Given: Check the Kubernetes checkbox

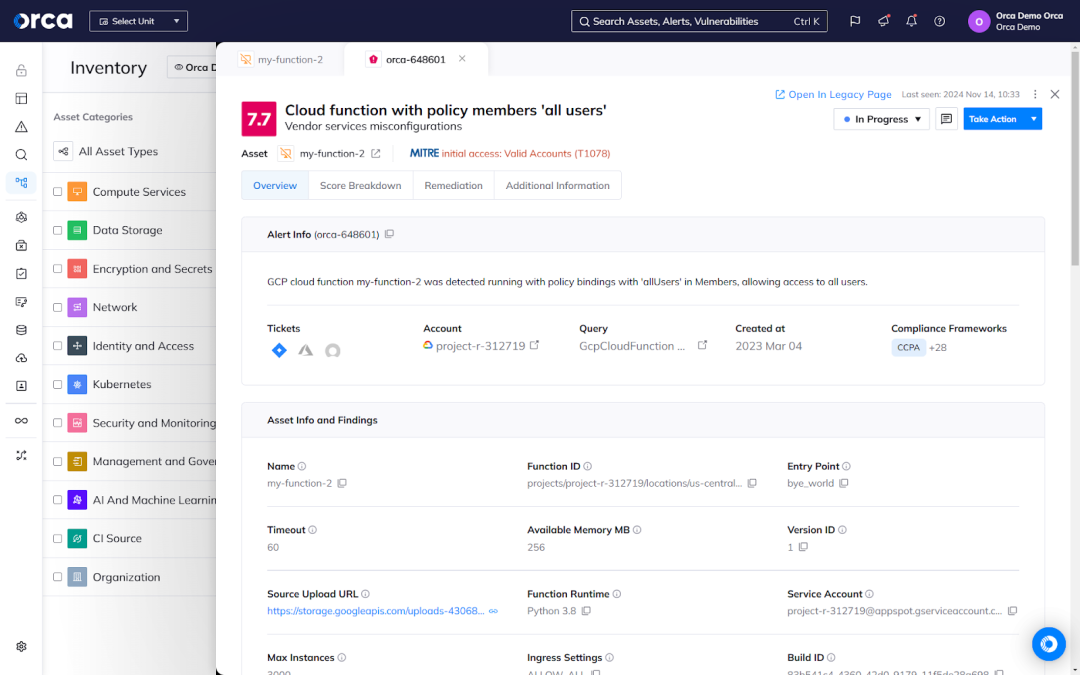Looking at the screenshot, I should click(58, 385).
